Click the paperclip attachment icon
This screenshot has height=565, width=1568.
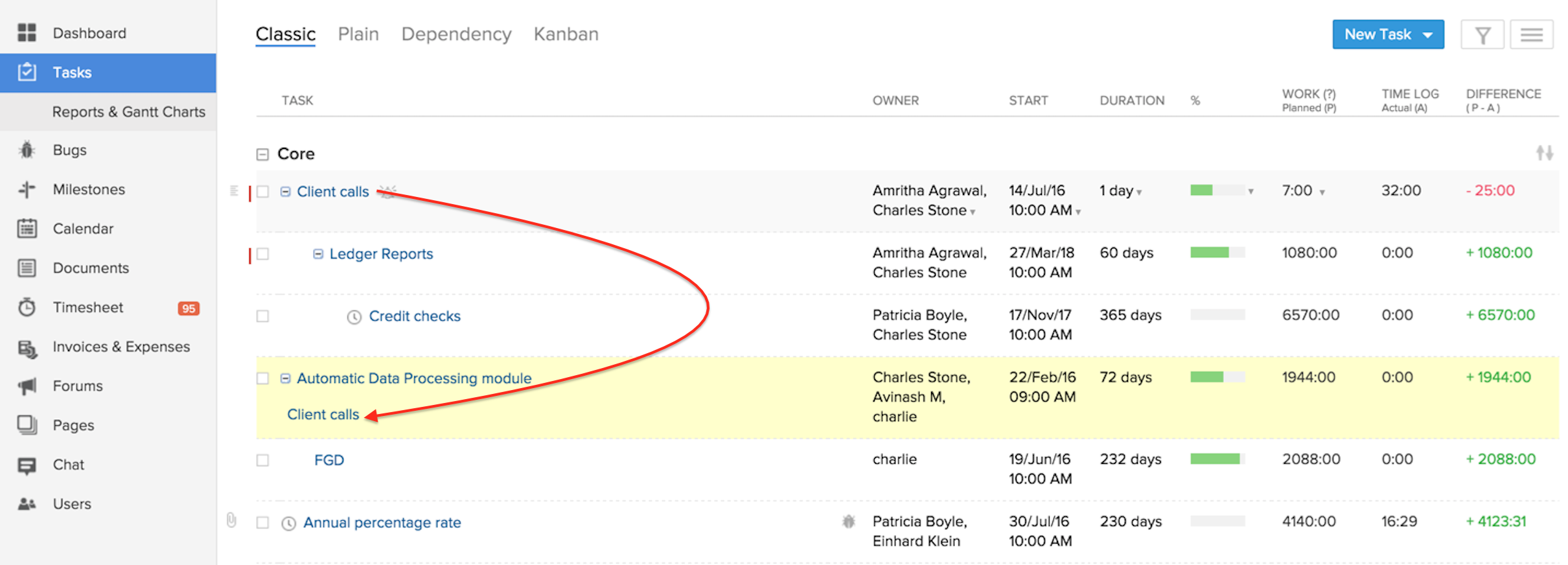231,520
